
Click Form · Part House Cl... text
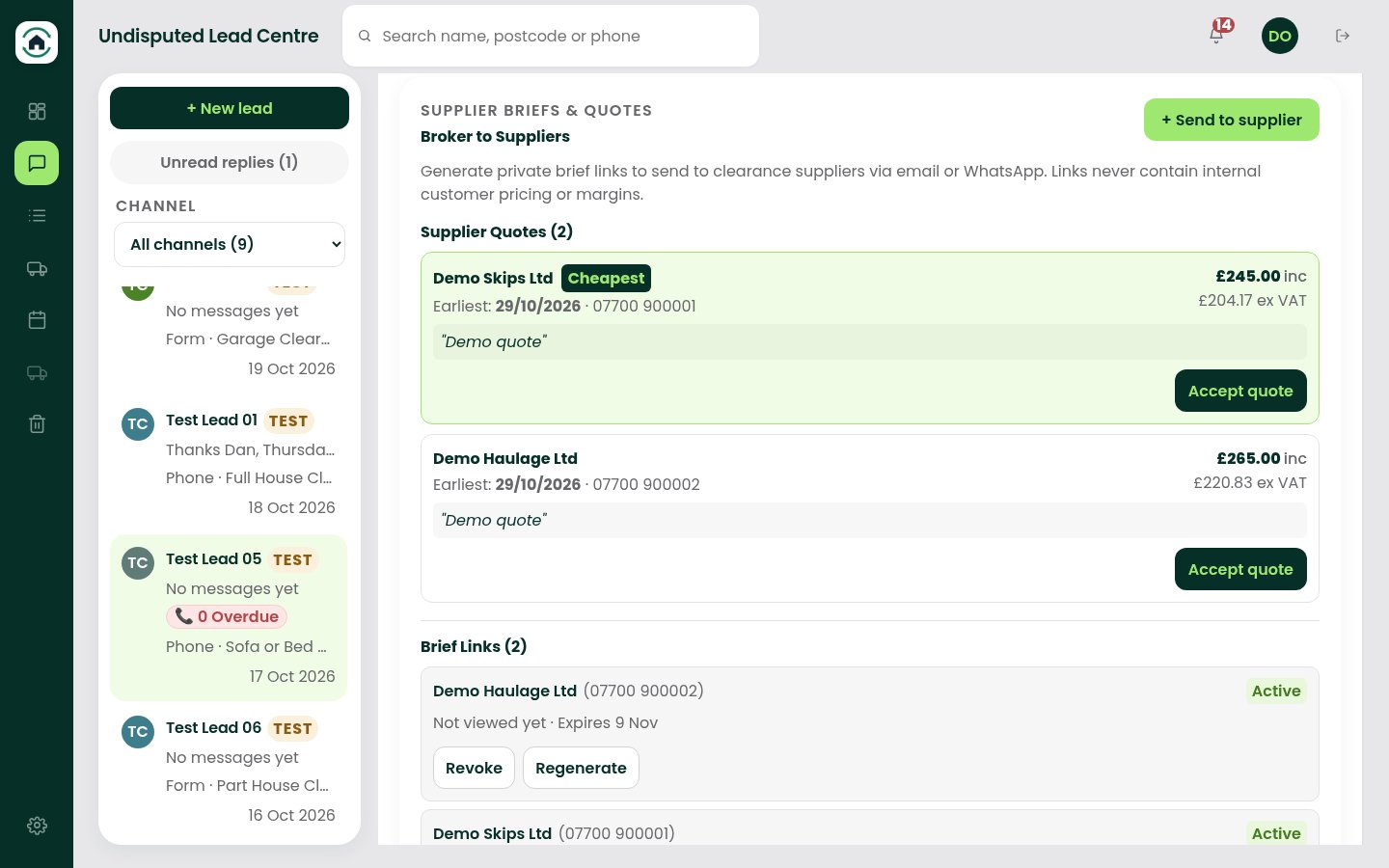click(x=247, y=785)
